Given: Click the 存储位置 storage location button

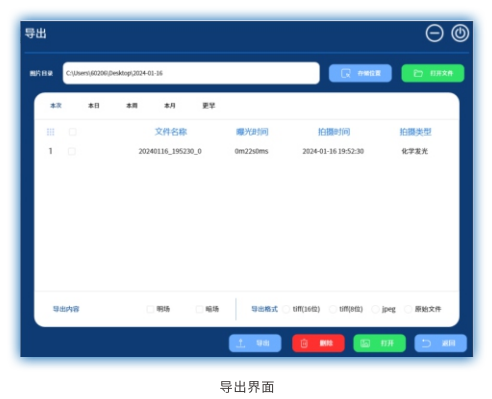Looking at the screenshot, I should pos(360,73).
